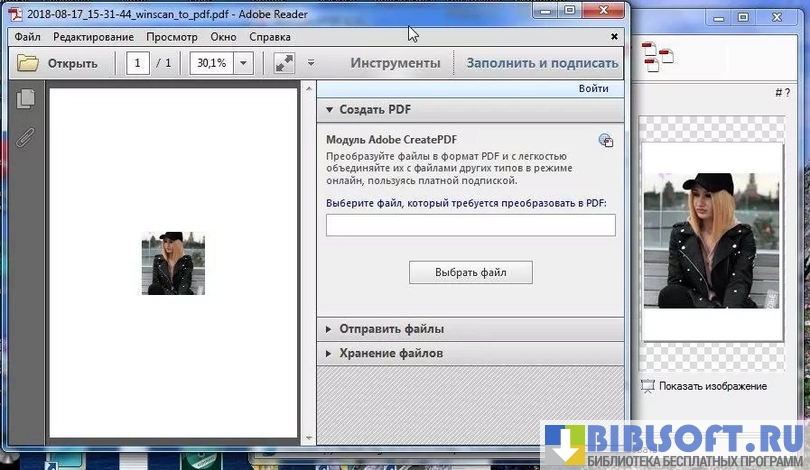Click the Выбрать файл button
Viewport: 810px width, 470px height.
click(x=470, y=272)
